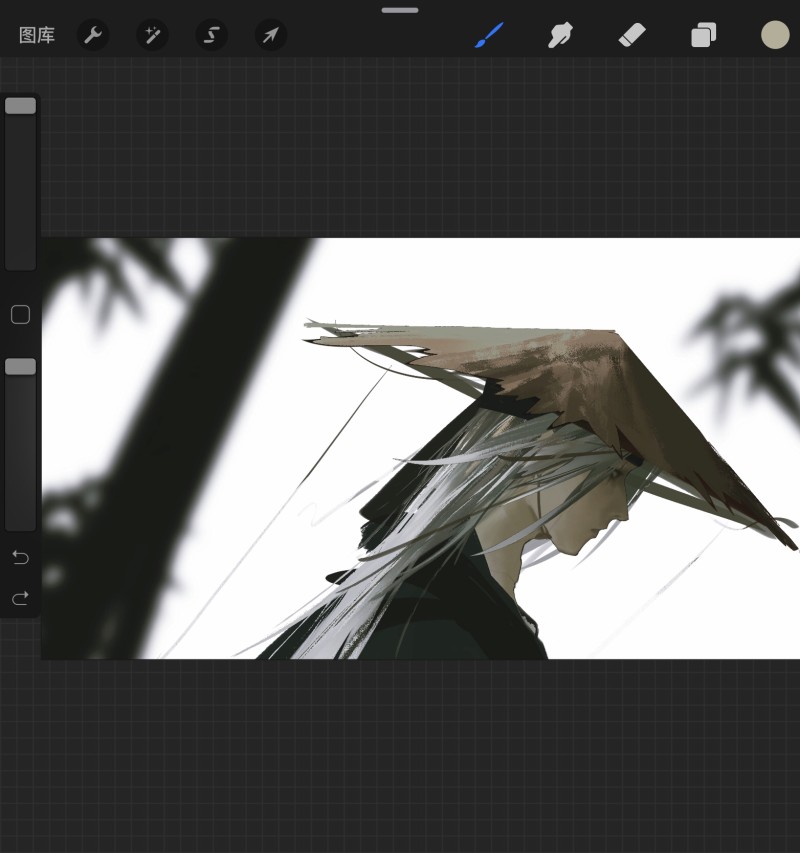
Task: Select the Eraser tool
Action: point(632,35)
